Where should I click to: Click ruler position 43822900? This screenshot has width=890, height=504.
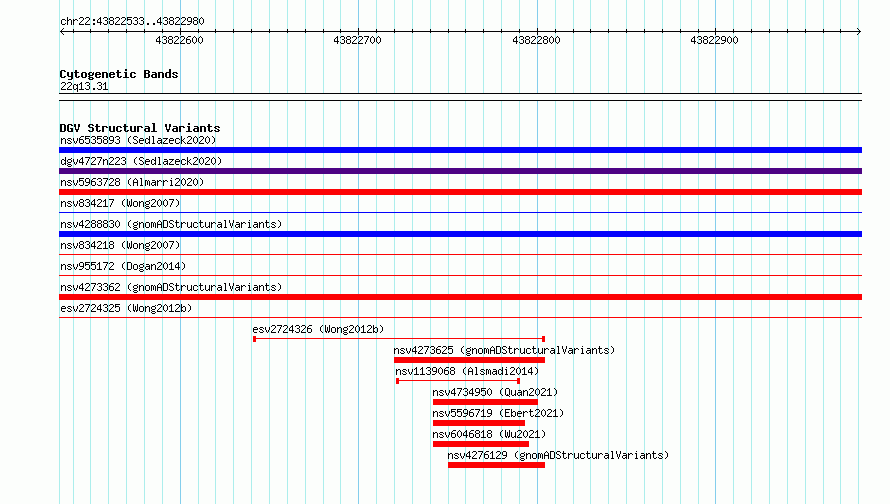tap(715, 40)
